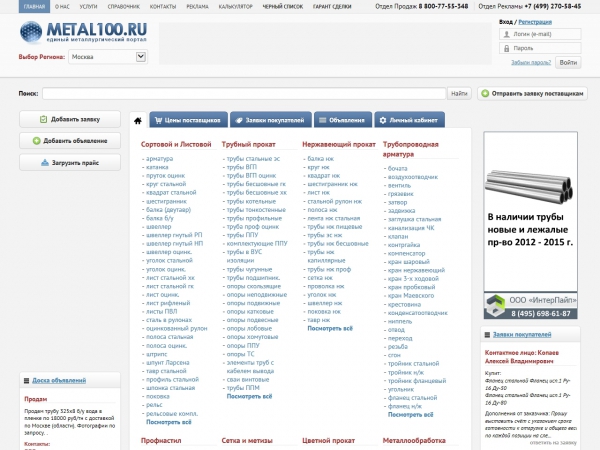The height and width of the screenshot is (450, 600).
Task: Click the user icon in login field
Action: [x=506, y=34]
